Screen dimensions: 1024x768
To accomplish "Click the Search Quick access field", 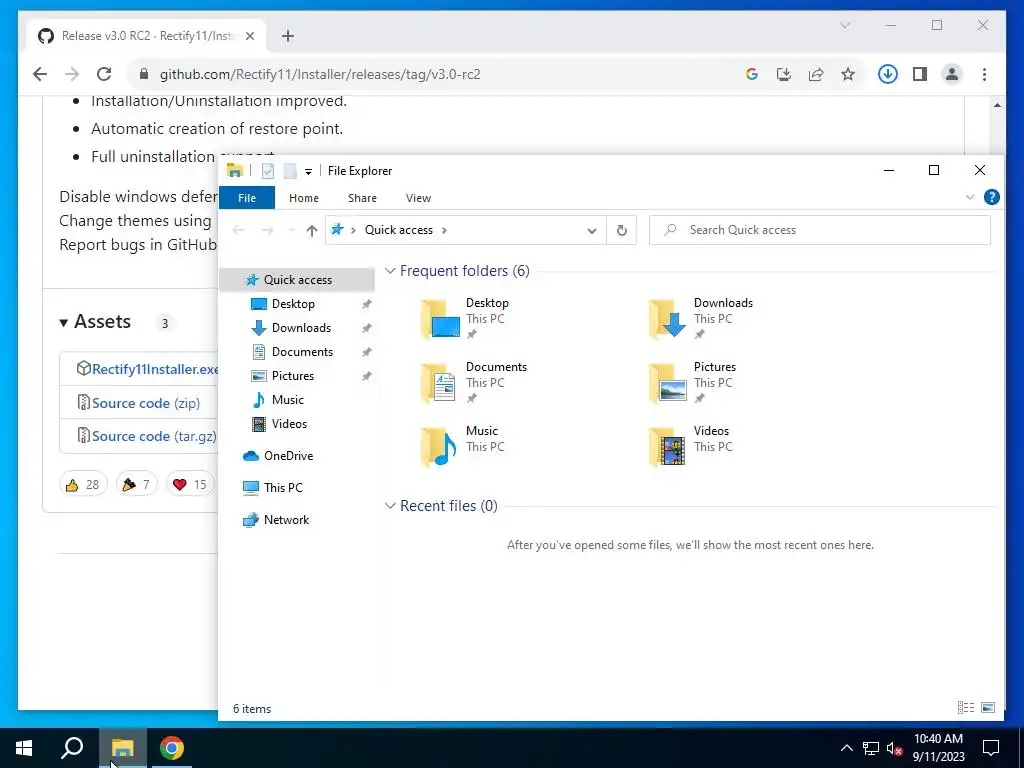I will [x=820, y=230].
